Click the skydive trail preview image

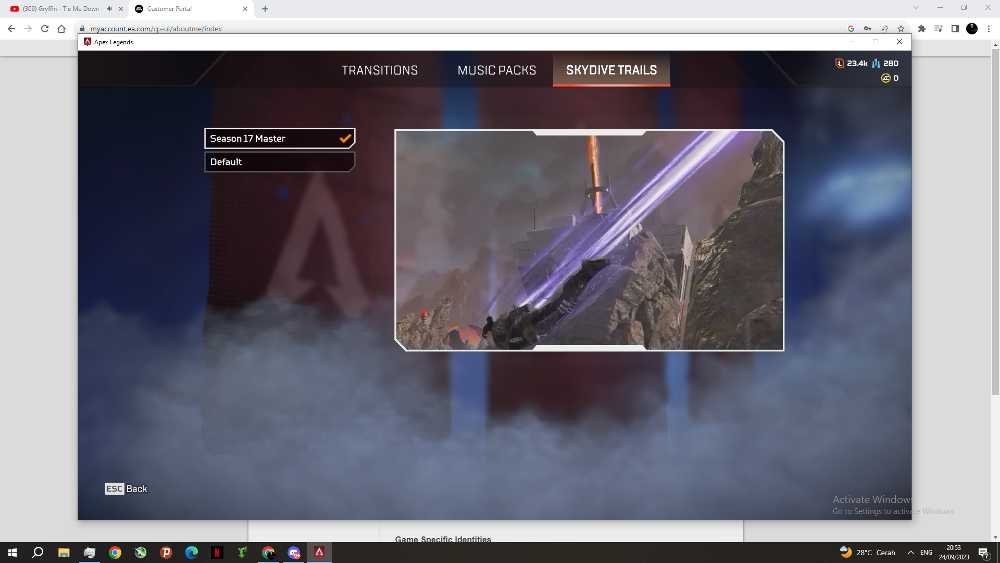589,240
